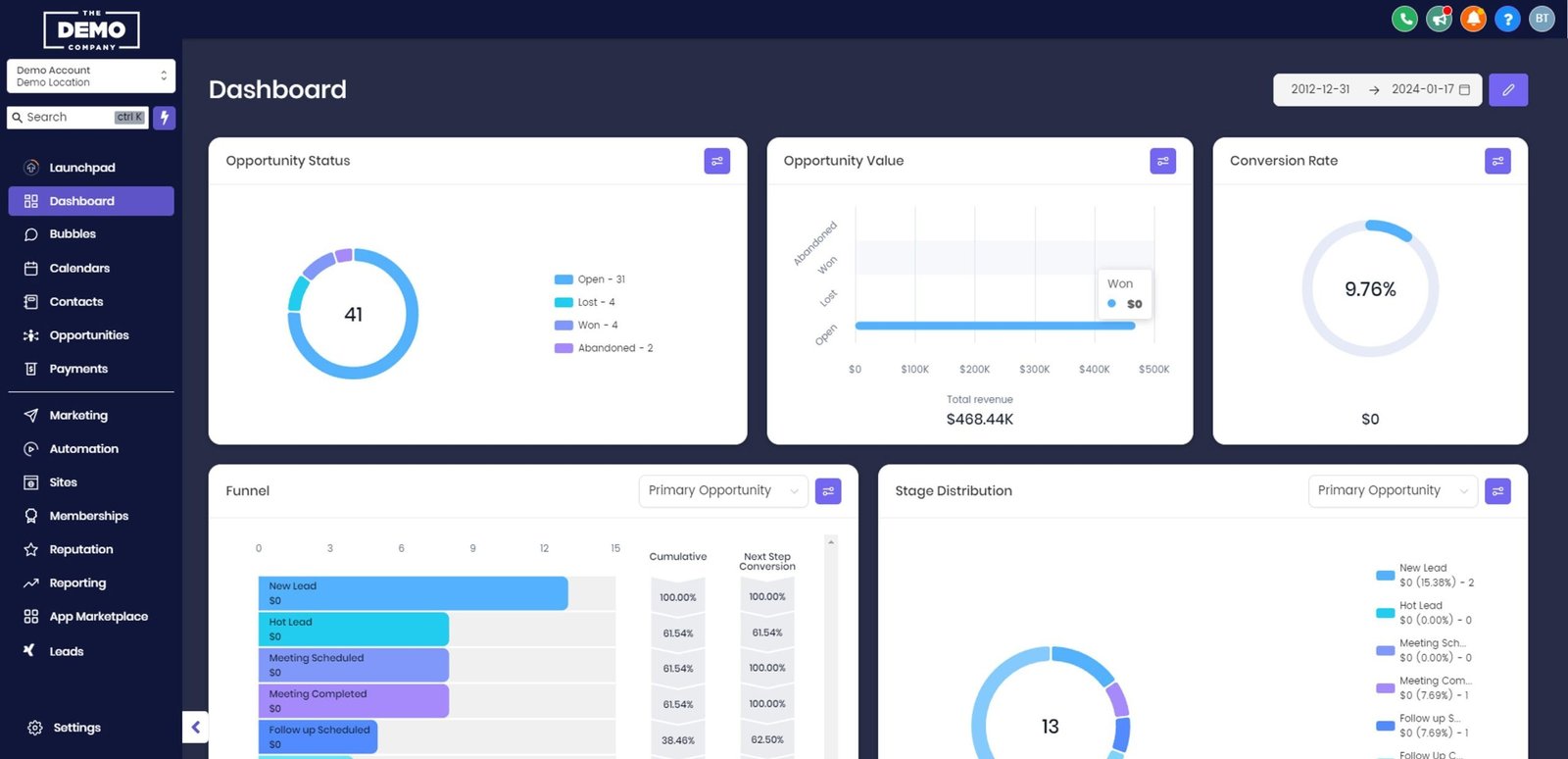Open Funnel widget filter settings icon
The width and height of the screenshot is (1568, 759).
[x=828, y=491]
